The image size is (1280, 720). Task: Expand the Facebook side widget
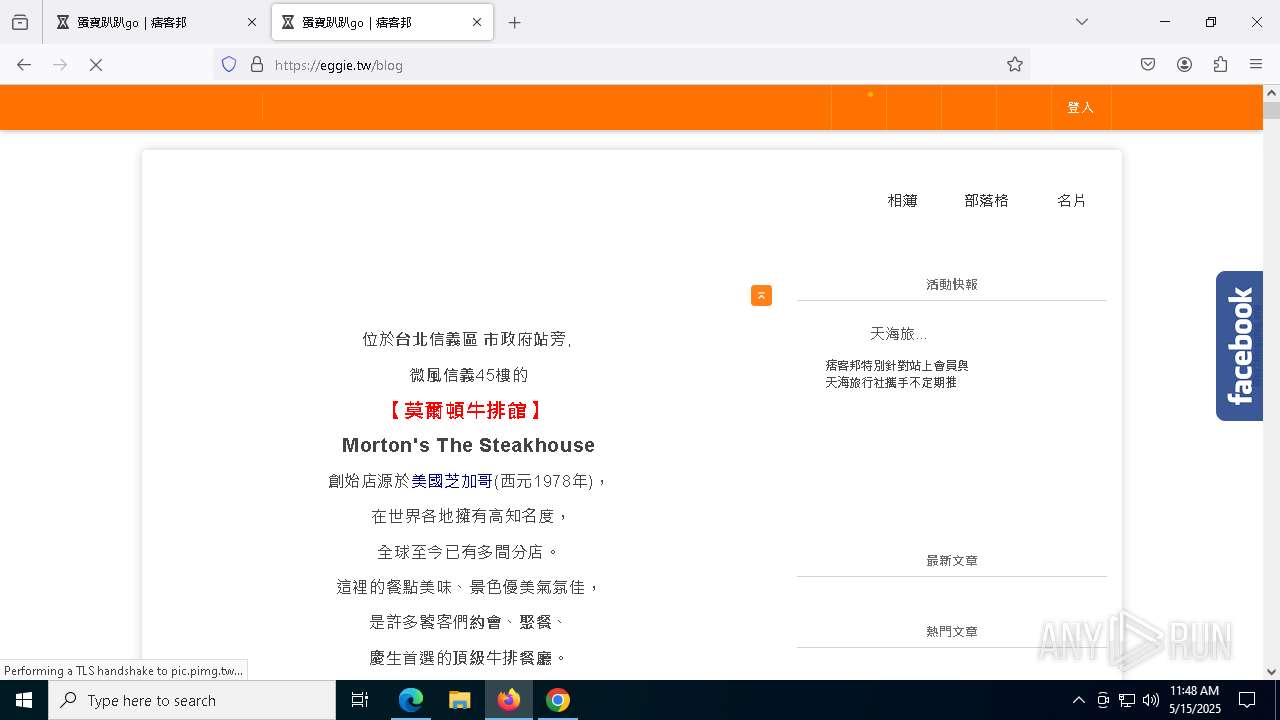tap(1239, 346)
